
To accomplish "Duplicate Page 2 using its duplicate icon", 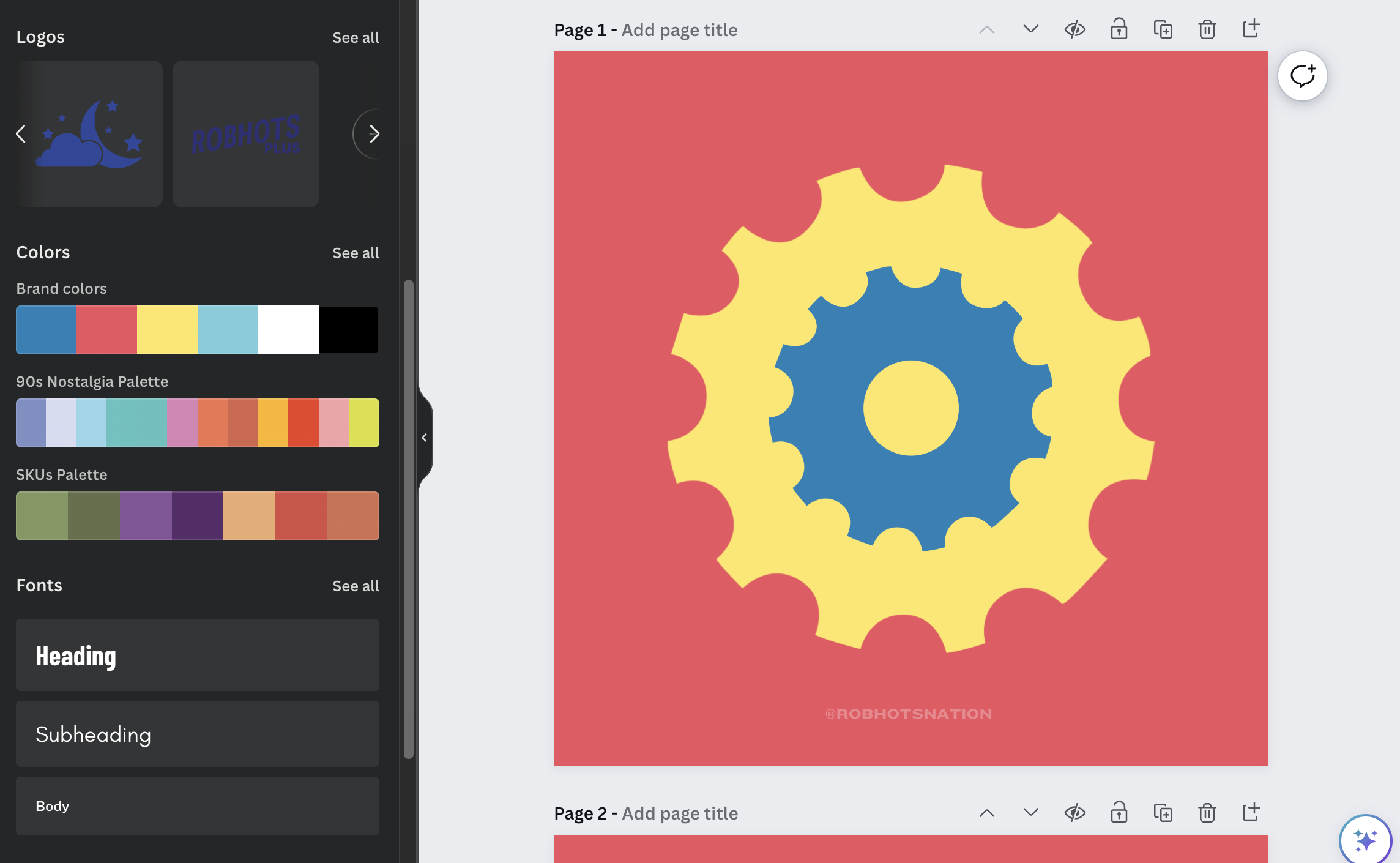I will tap(1163, 813).
